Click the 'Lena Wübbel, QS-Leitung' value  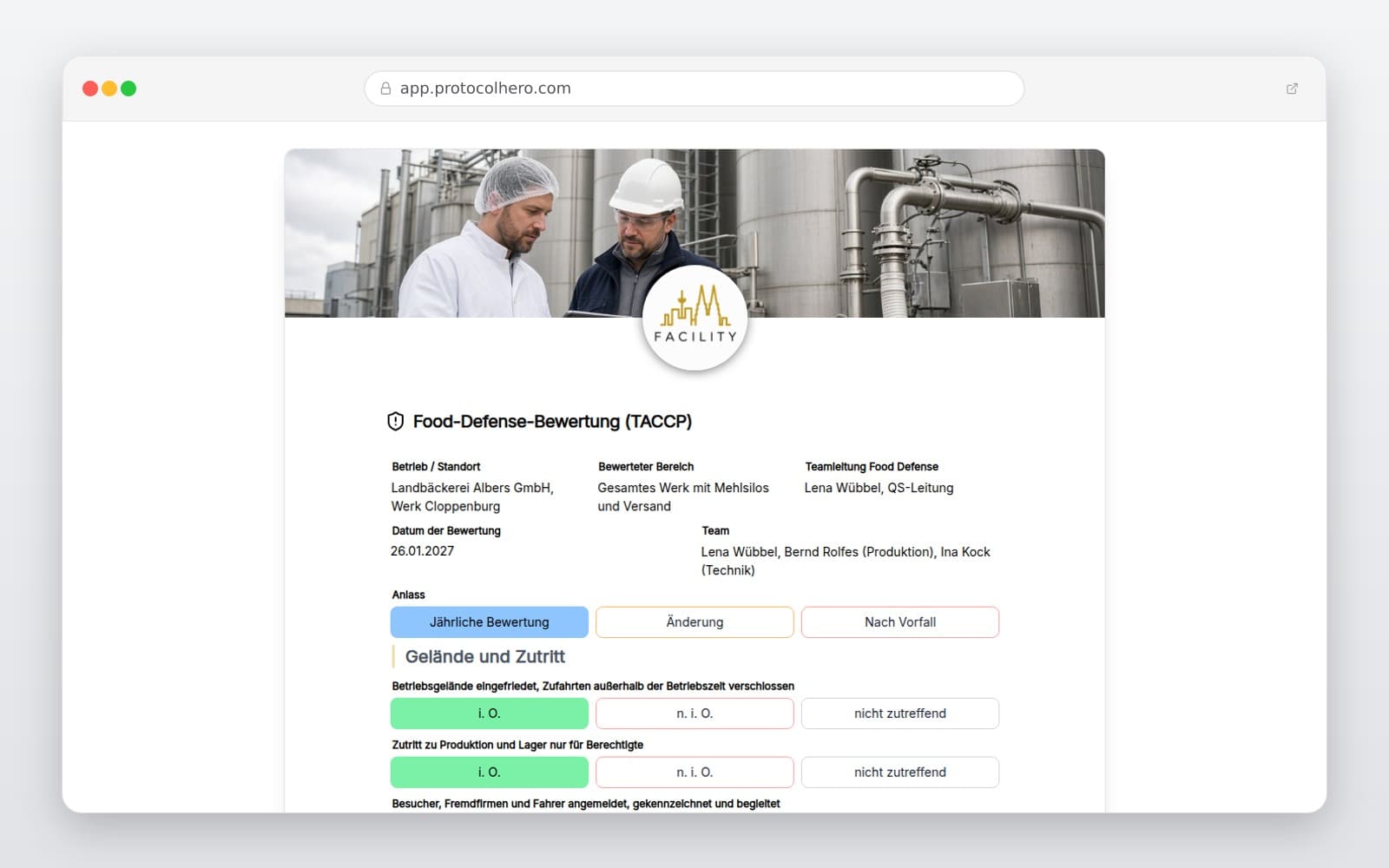(x=879, y=488)
